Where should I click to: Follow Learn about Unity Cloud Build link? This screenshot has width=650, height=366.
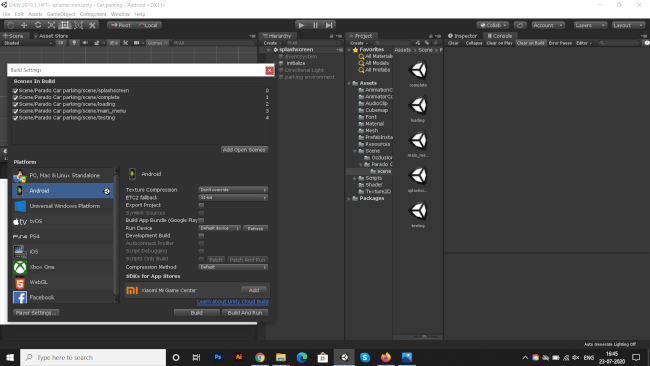coord(233,302)
